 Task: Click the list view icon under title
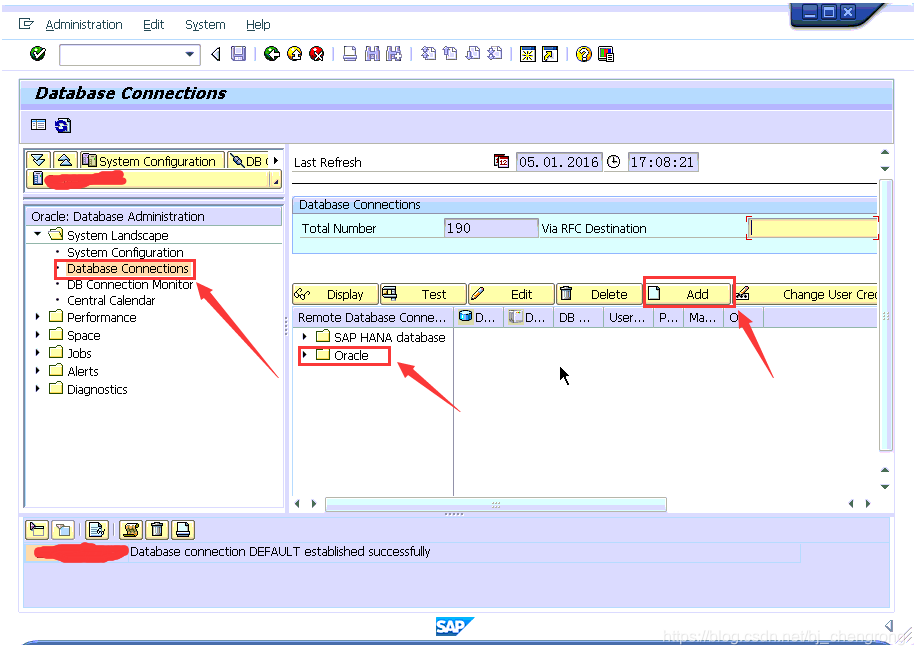[x=38, y=125]
